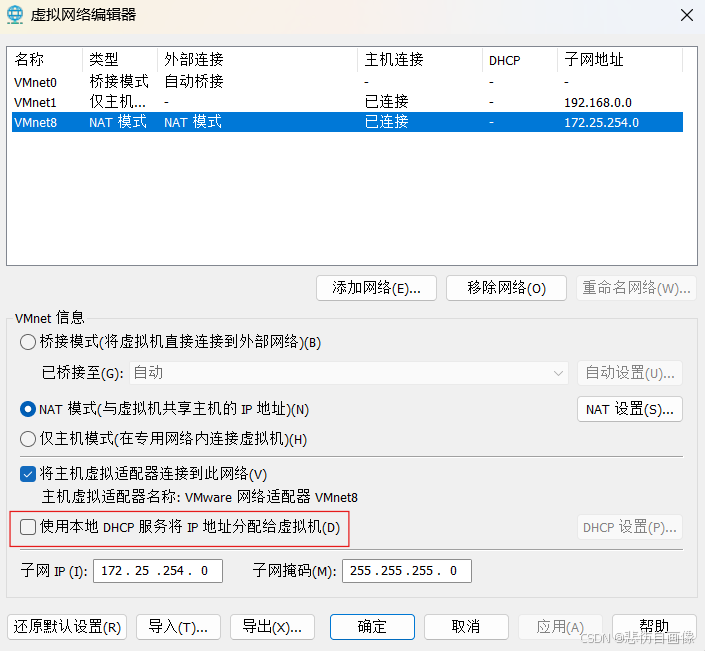
Task: Confirm with the 确定 button
Action: 372,627
